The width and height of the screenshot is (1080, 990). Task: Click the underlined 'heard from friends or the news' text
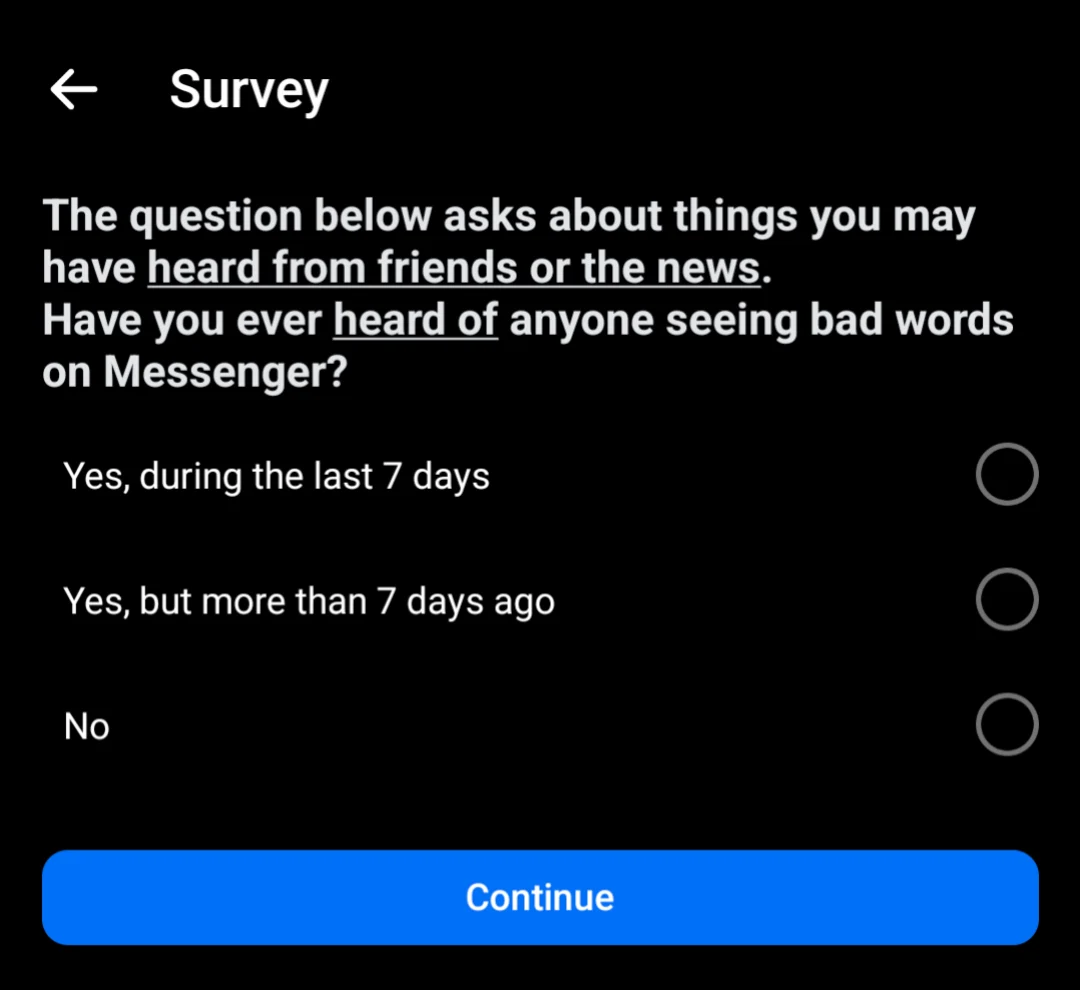(x=452, y=267)
